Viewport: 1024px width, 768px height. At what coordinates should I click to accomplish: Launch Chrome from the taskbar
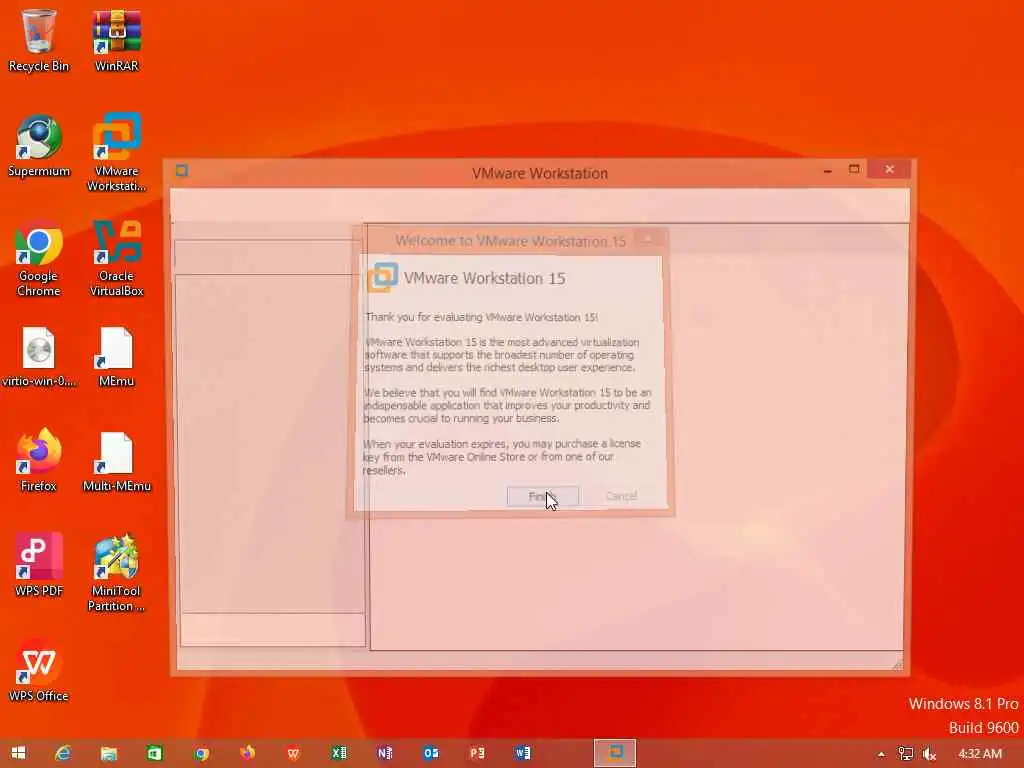[x=201, y=753]
